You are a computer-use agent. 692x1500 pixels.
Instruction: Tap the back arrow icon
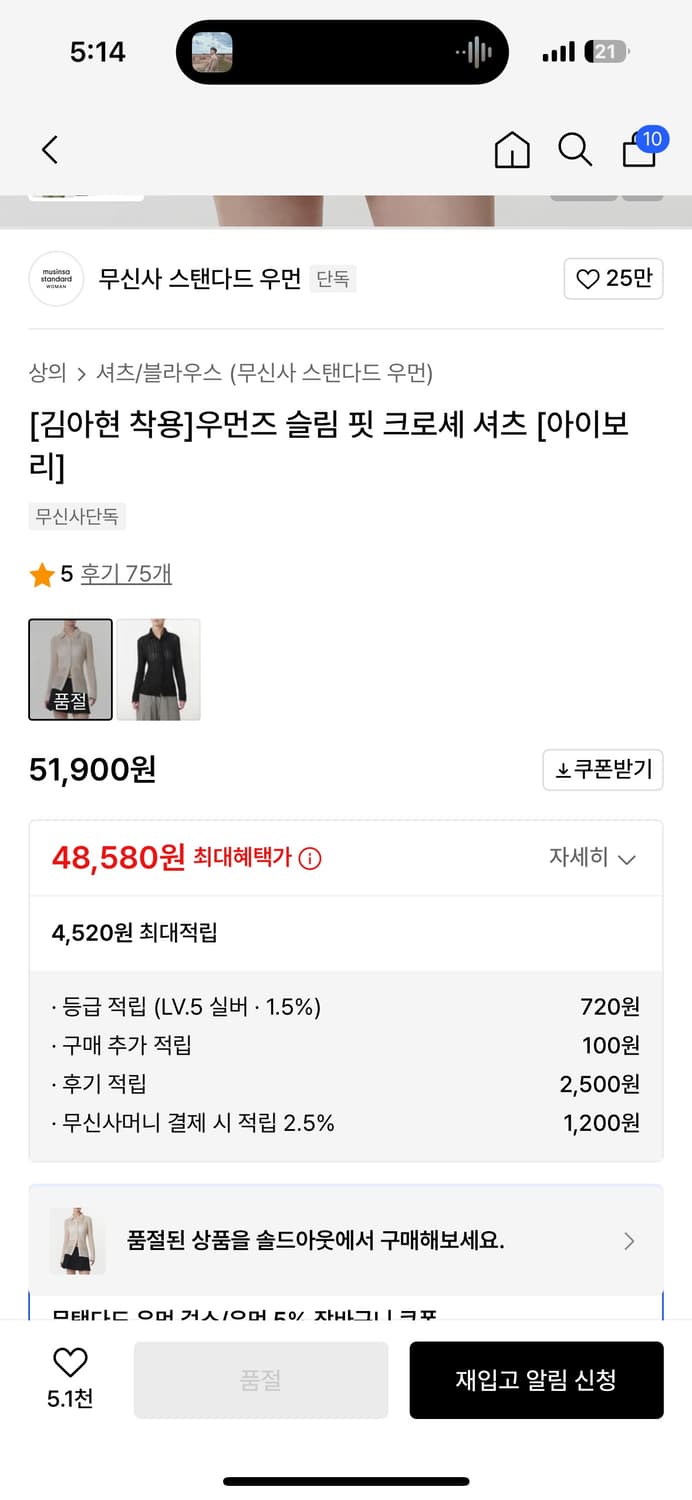50,150
